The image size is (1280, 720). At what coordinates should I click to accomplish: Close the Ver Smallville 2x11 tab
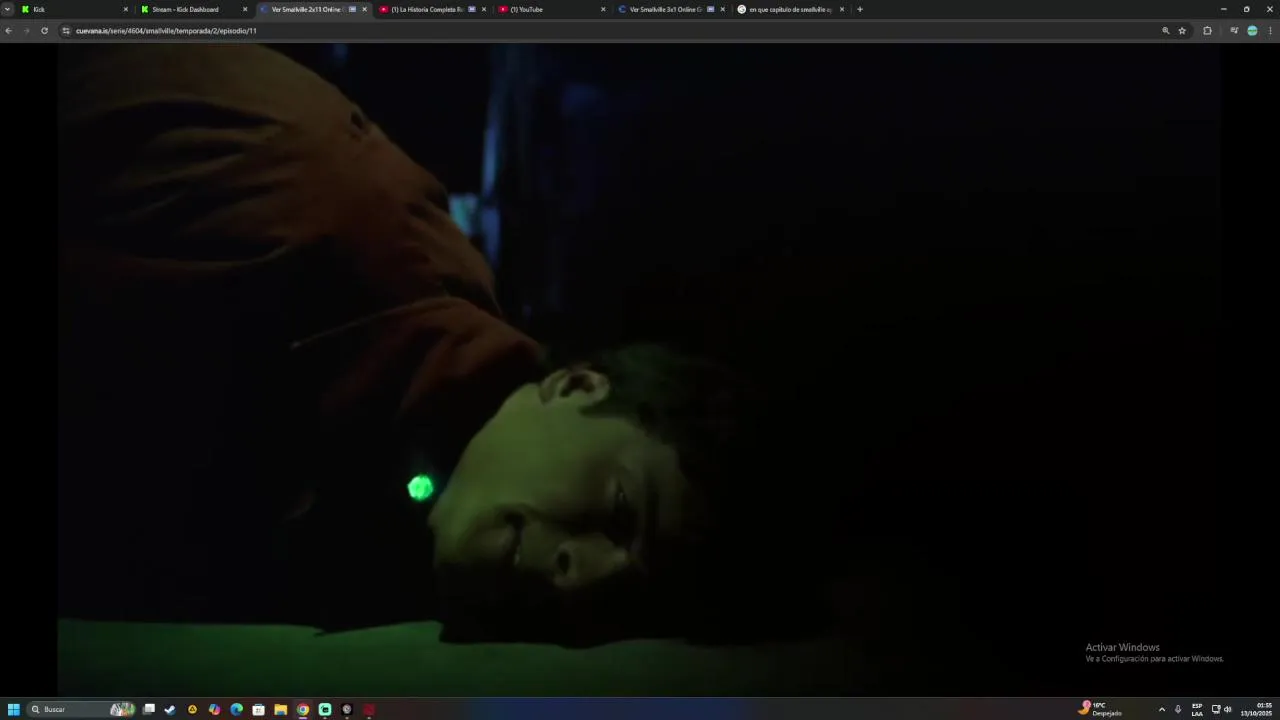(x=364, y=9)
